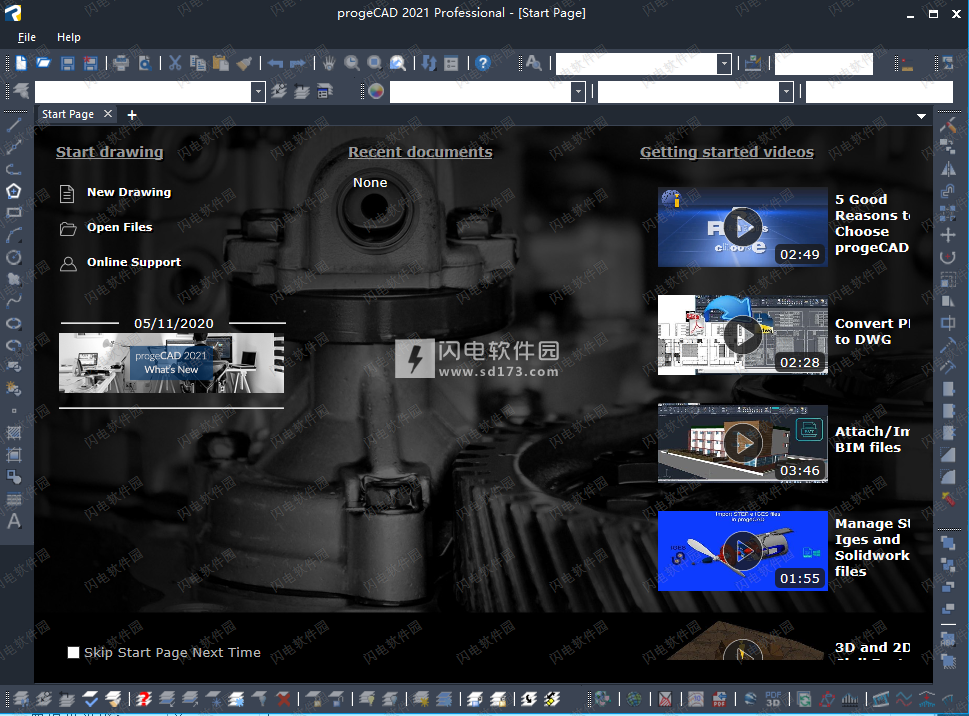Click New Drawing link

pos(129,192)
